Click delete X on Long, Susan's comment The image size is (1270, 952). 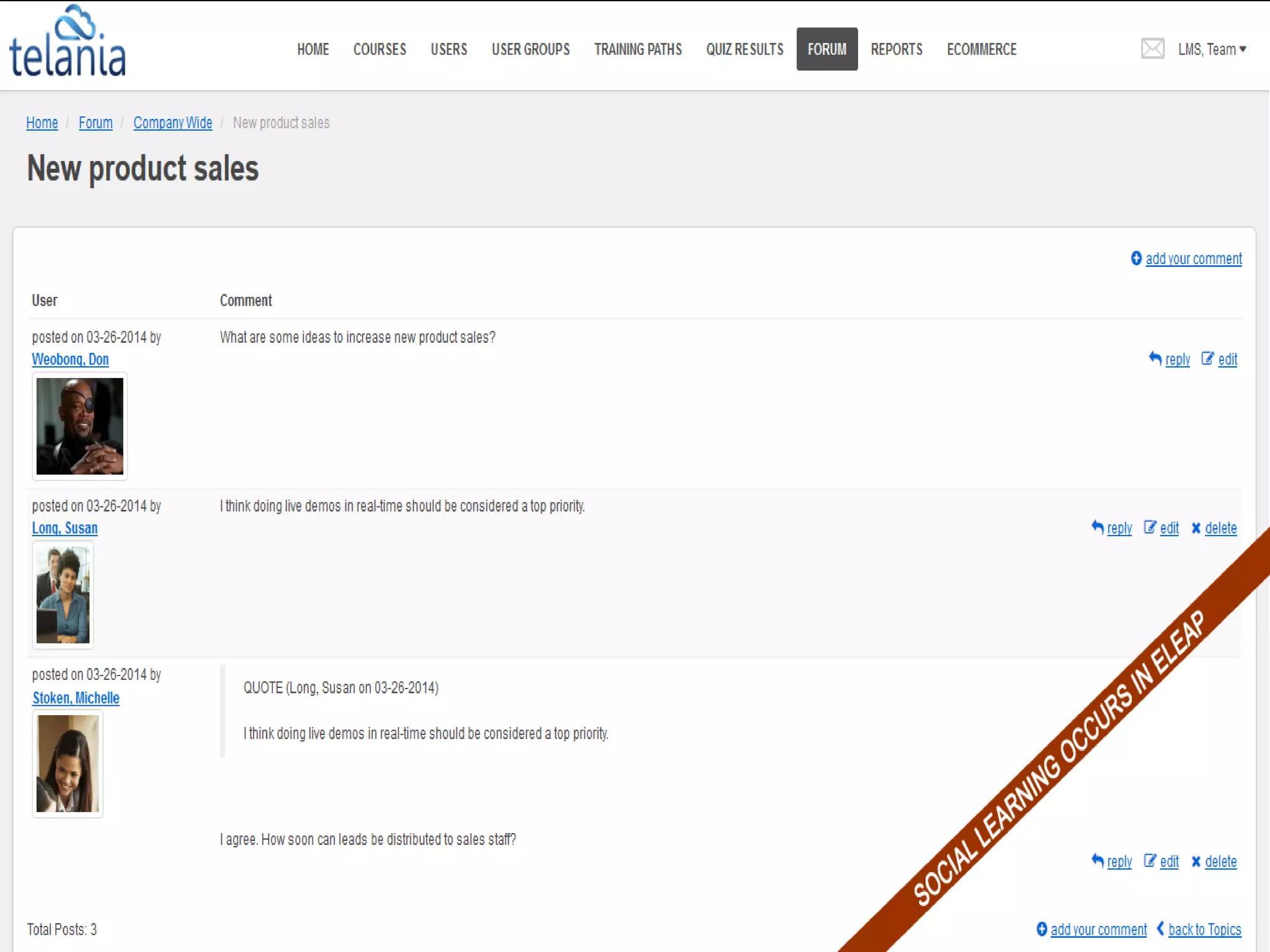[x=1196, y=528]
